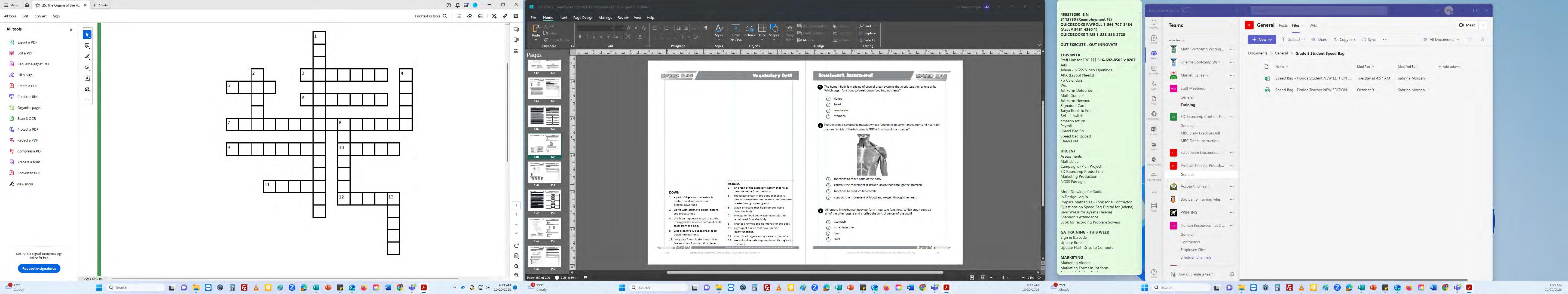The width and height of the screenshot is (1568, 294).
Task: Open Calendar in Teams sidebar
Action: click(1153, 69)
